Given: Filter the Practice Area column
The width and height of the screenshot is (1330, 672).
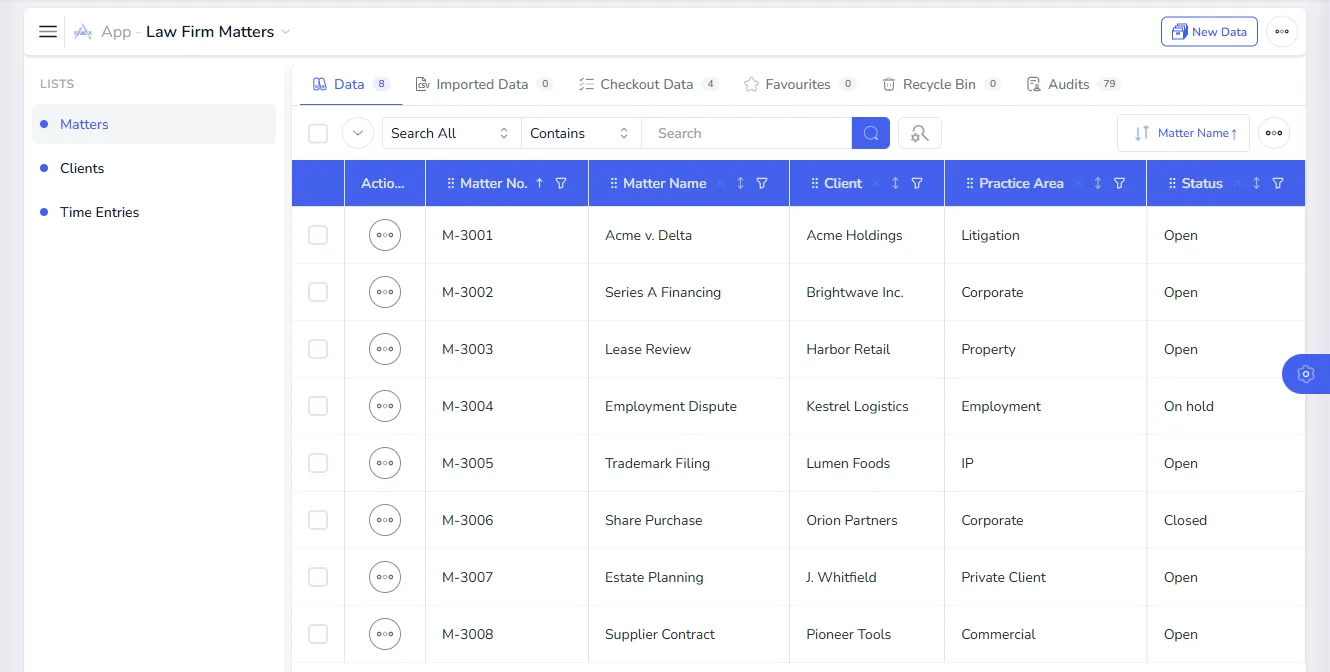Looking at the screenshot, I should [x=1120, y=184].
